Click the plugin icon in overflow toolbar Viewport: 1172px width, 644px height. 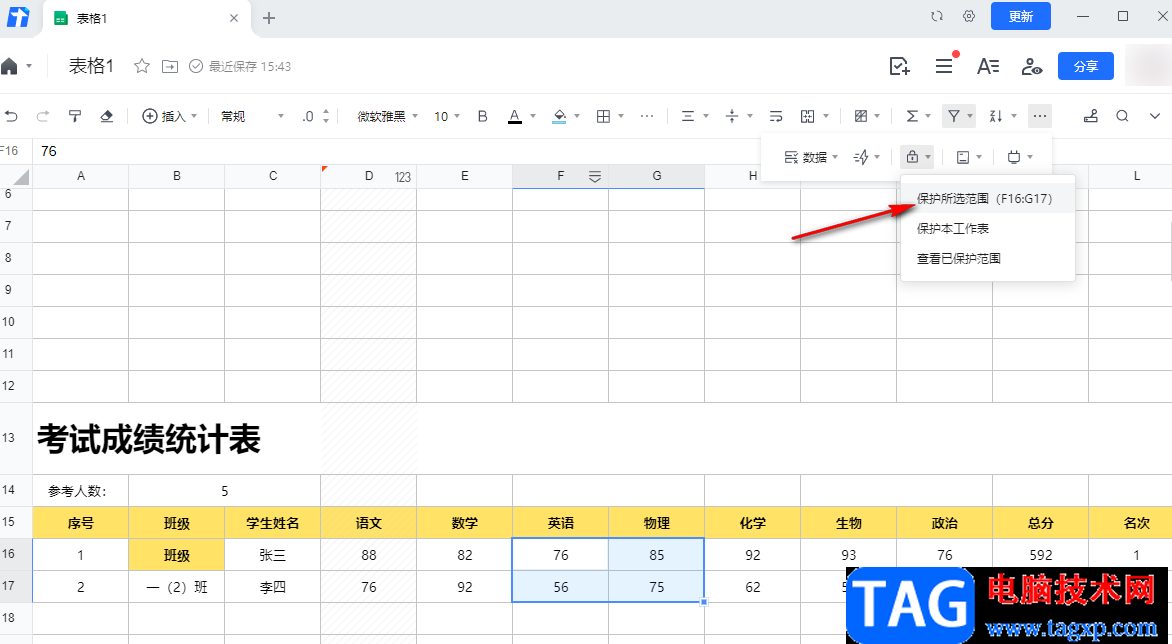[x=1014, y=157]
